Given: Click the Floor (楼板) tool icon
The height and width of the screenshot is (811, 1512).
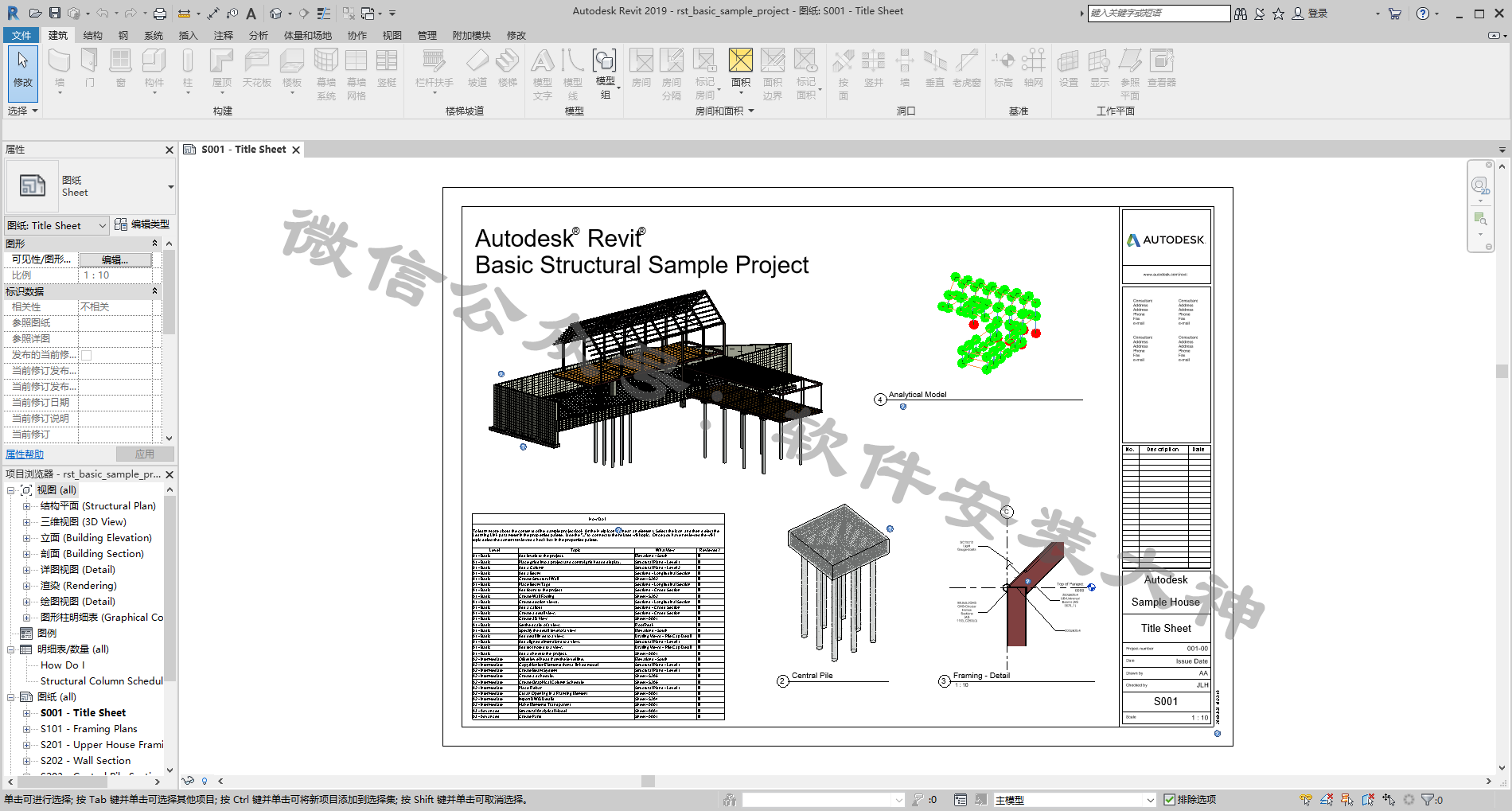Looking at the screenshot, I should [292, 62].
